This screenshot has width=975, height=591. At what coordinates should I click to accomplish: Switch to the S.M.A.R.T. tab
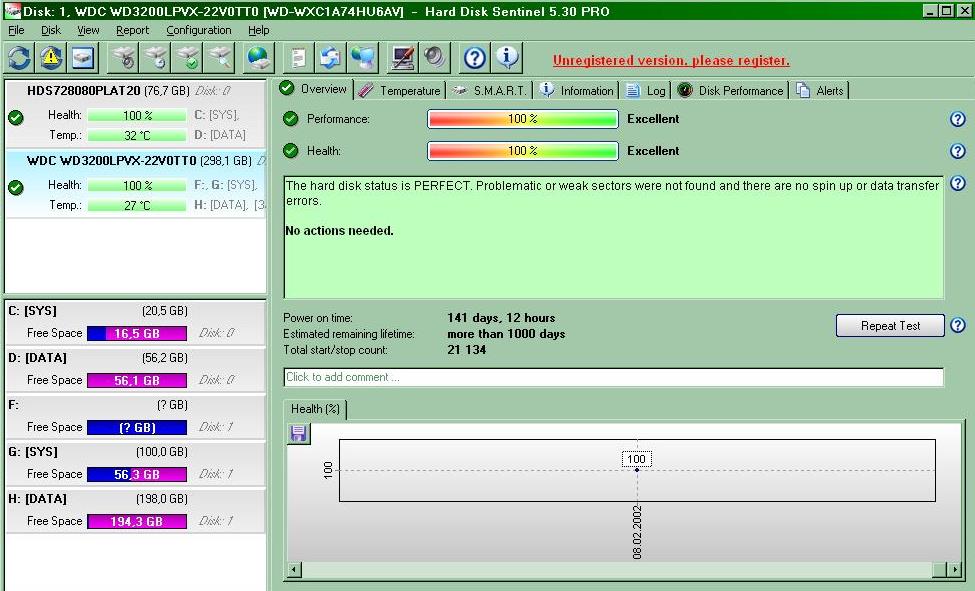point(490,91)
